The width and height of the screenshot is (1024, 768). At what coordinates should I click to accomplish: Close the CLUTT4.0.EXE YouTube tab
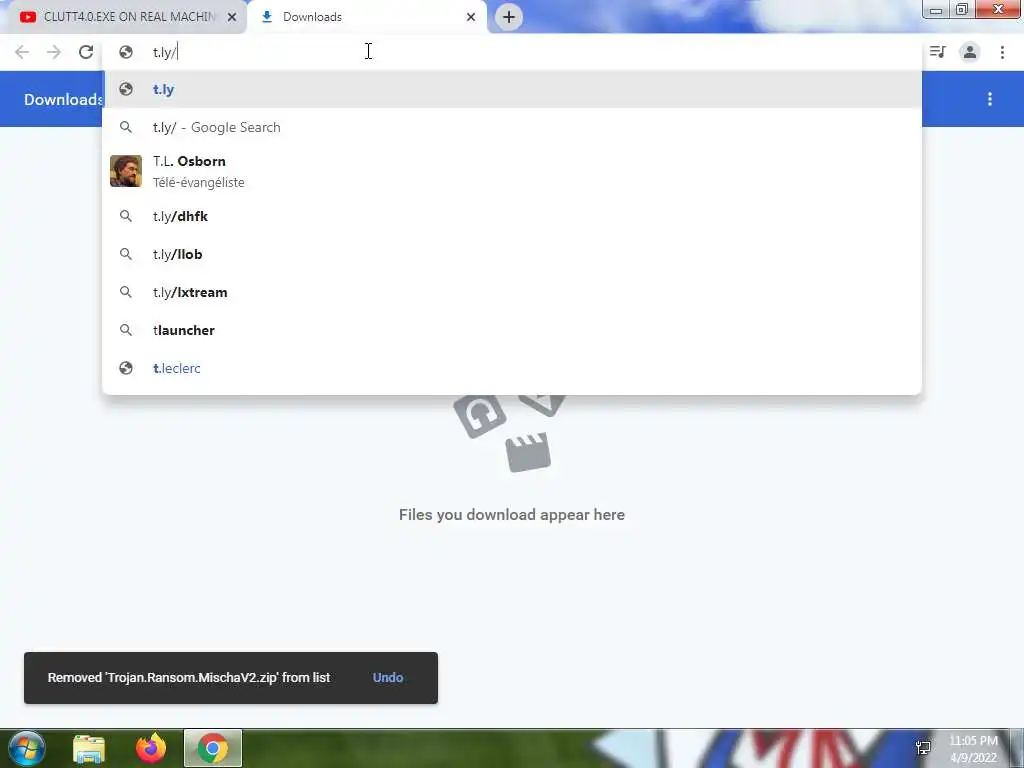click(x=232, y=17)
